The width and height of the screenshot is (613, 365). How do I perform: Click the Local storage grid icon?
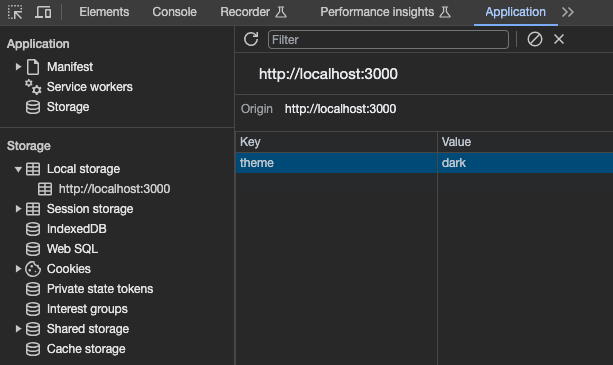click(33, 169)
